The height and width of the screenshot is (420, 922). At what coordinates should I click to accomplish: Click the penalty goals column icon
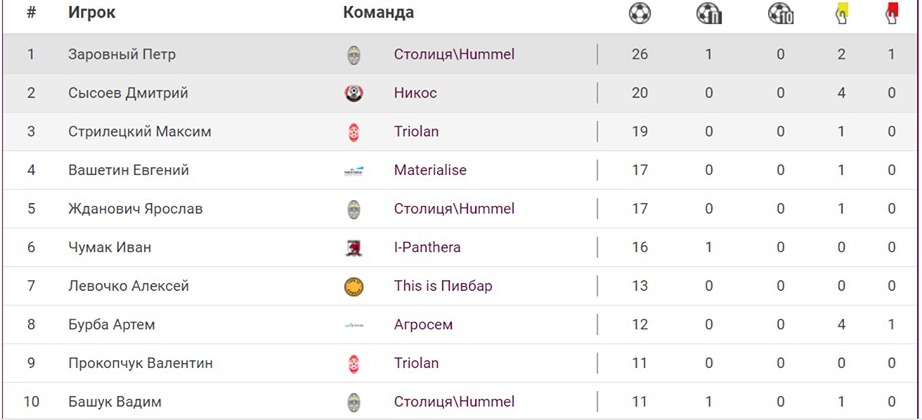tap(709, 13)
